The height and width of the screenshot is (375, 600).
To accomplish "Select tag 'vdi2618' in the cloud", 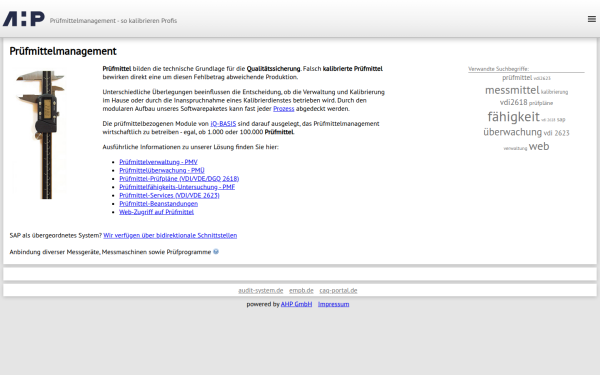I will coord(514,102).
